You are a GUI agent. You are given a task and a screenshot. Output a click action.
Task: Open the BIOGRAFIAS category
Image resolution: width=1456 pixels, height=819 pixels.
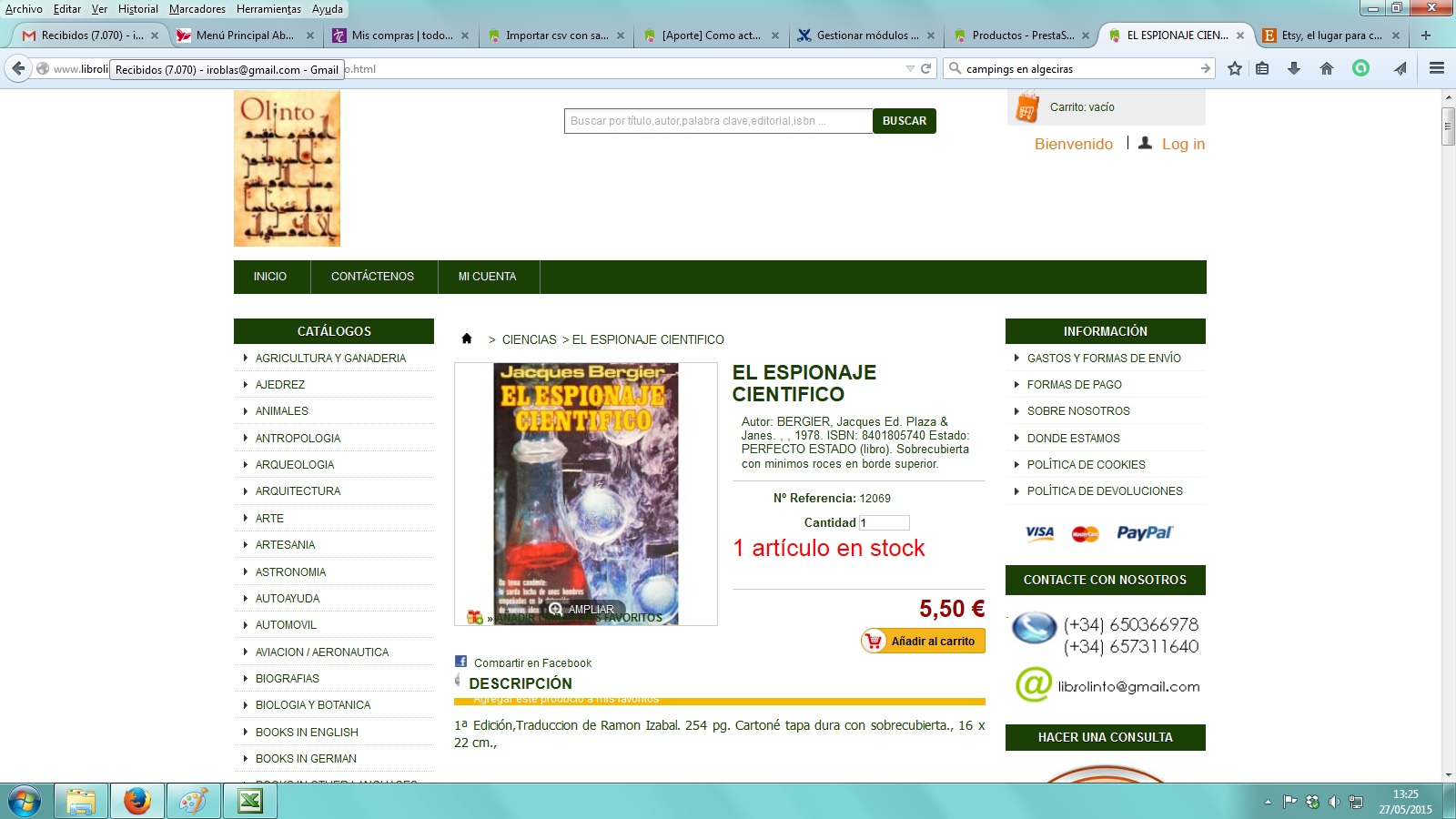click(288, 679)
